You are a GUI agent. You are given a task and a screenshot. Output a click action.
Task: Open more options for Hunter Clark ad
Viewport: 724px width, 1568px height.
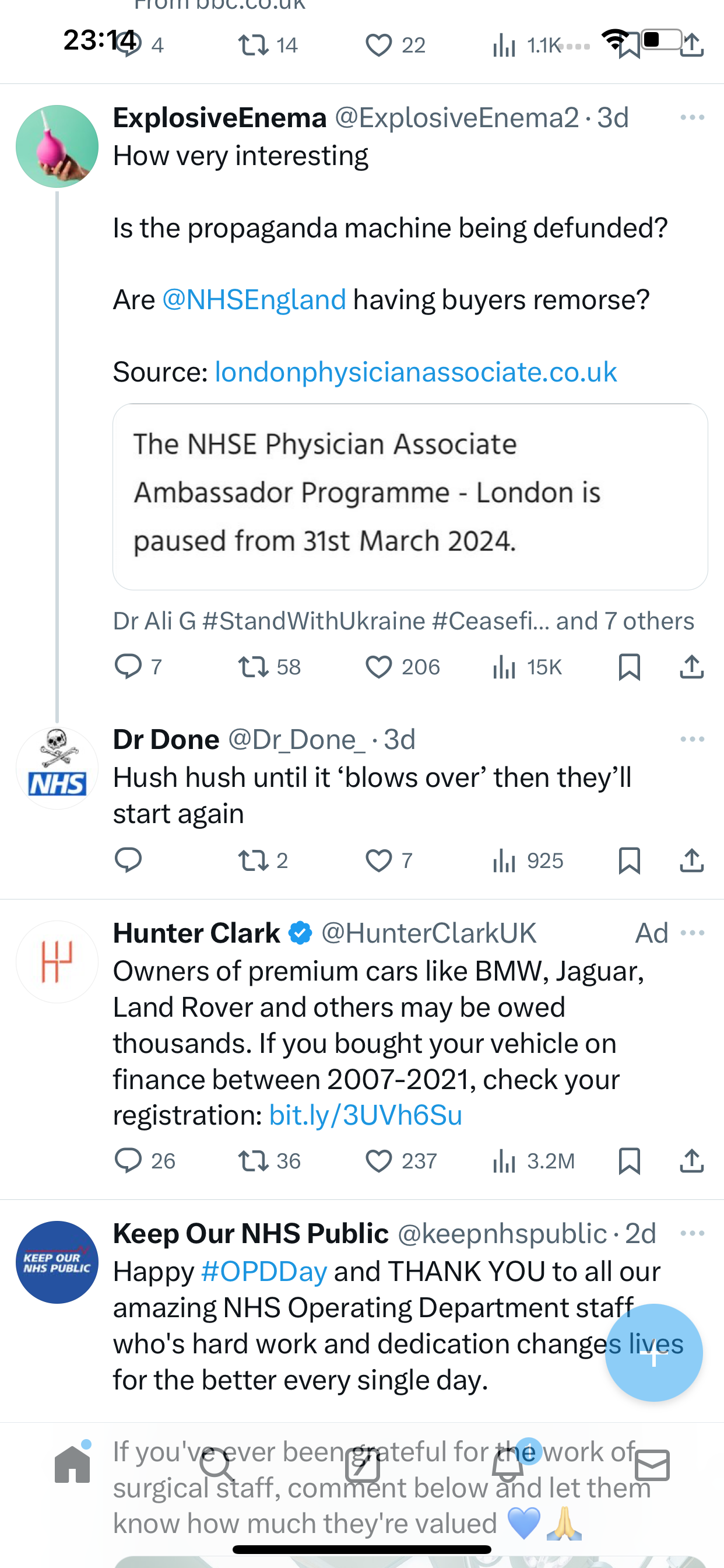(x=693, y=933)
